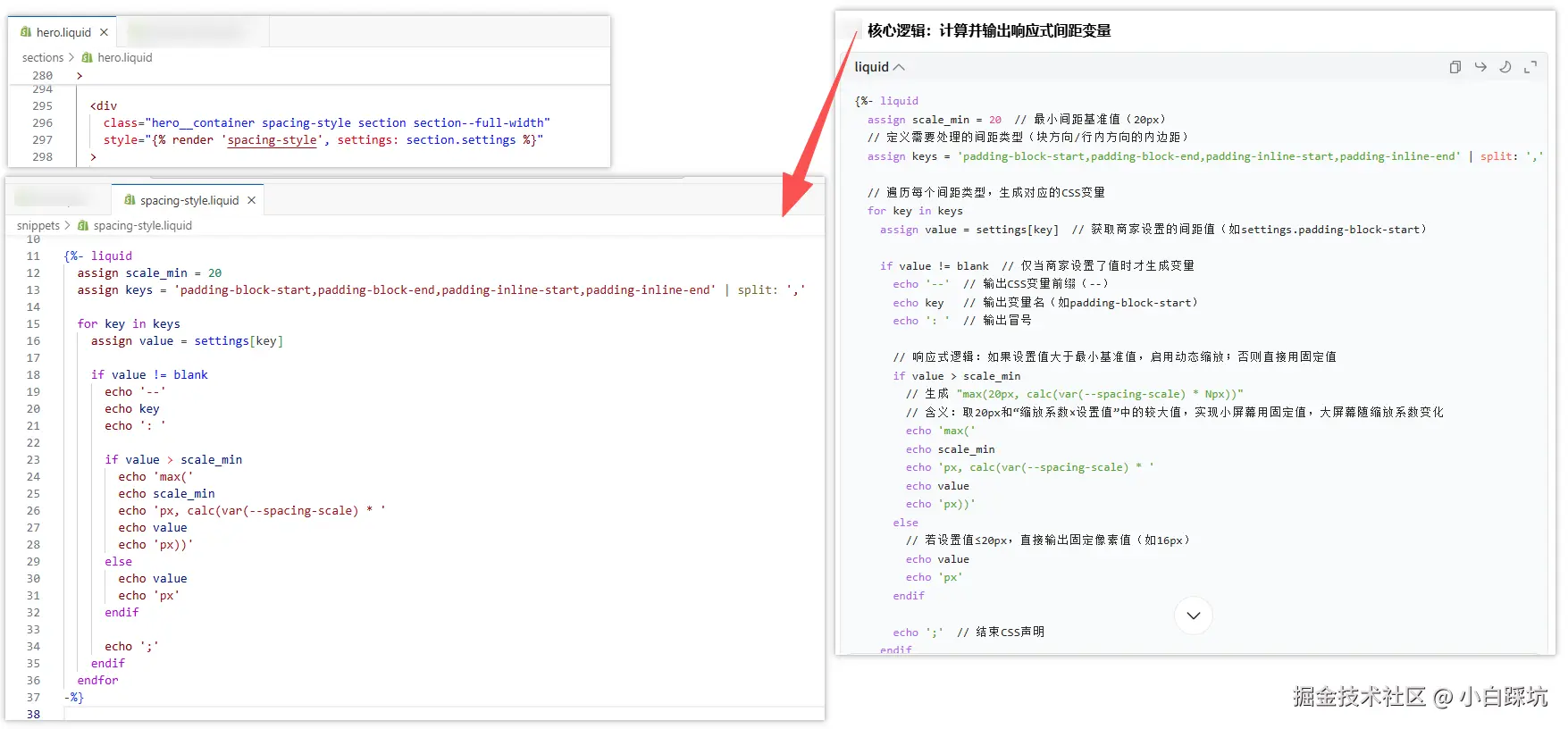Image resolution: width=1568 pixels, height=729 pixels.
Task: Click the class attribute line 'hero__container'
Action: click(x=326, y=122)
